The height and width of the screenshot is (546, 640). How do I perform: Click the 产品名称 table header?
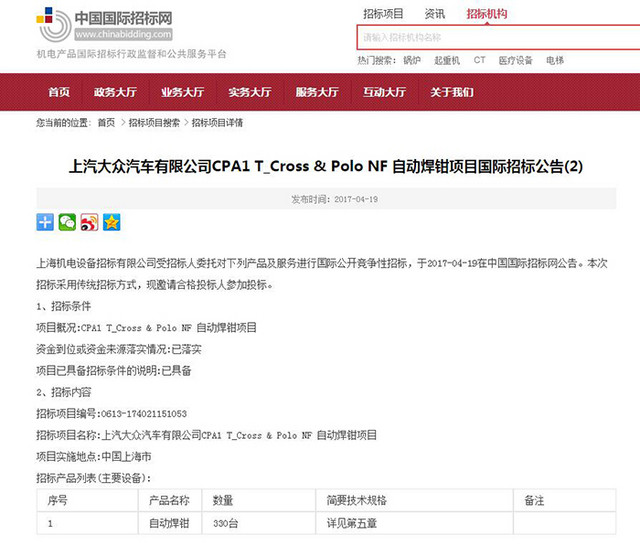click(169, 500)
